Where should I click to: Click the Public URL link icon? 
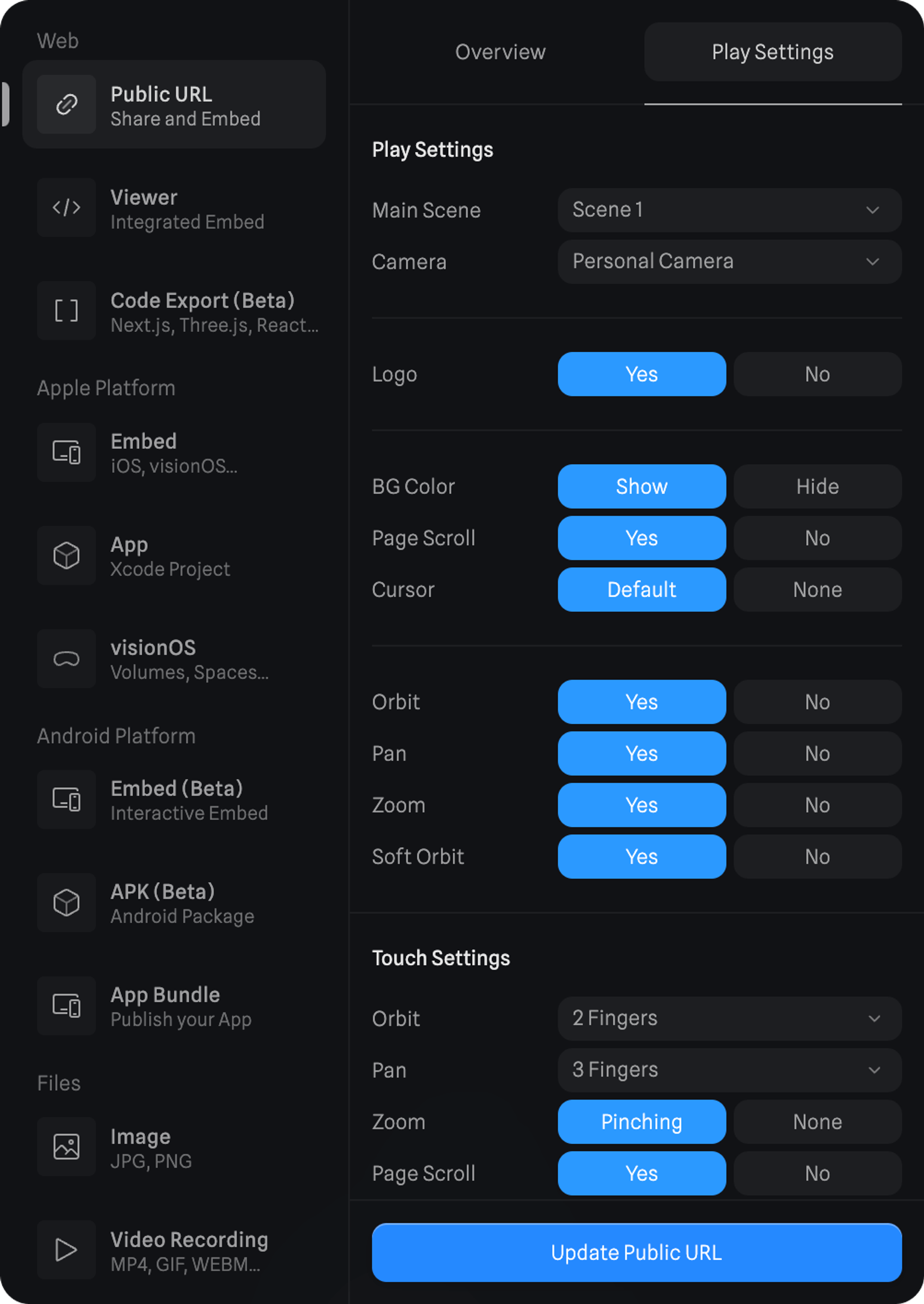[67, 104]
